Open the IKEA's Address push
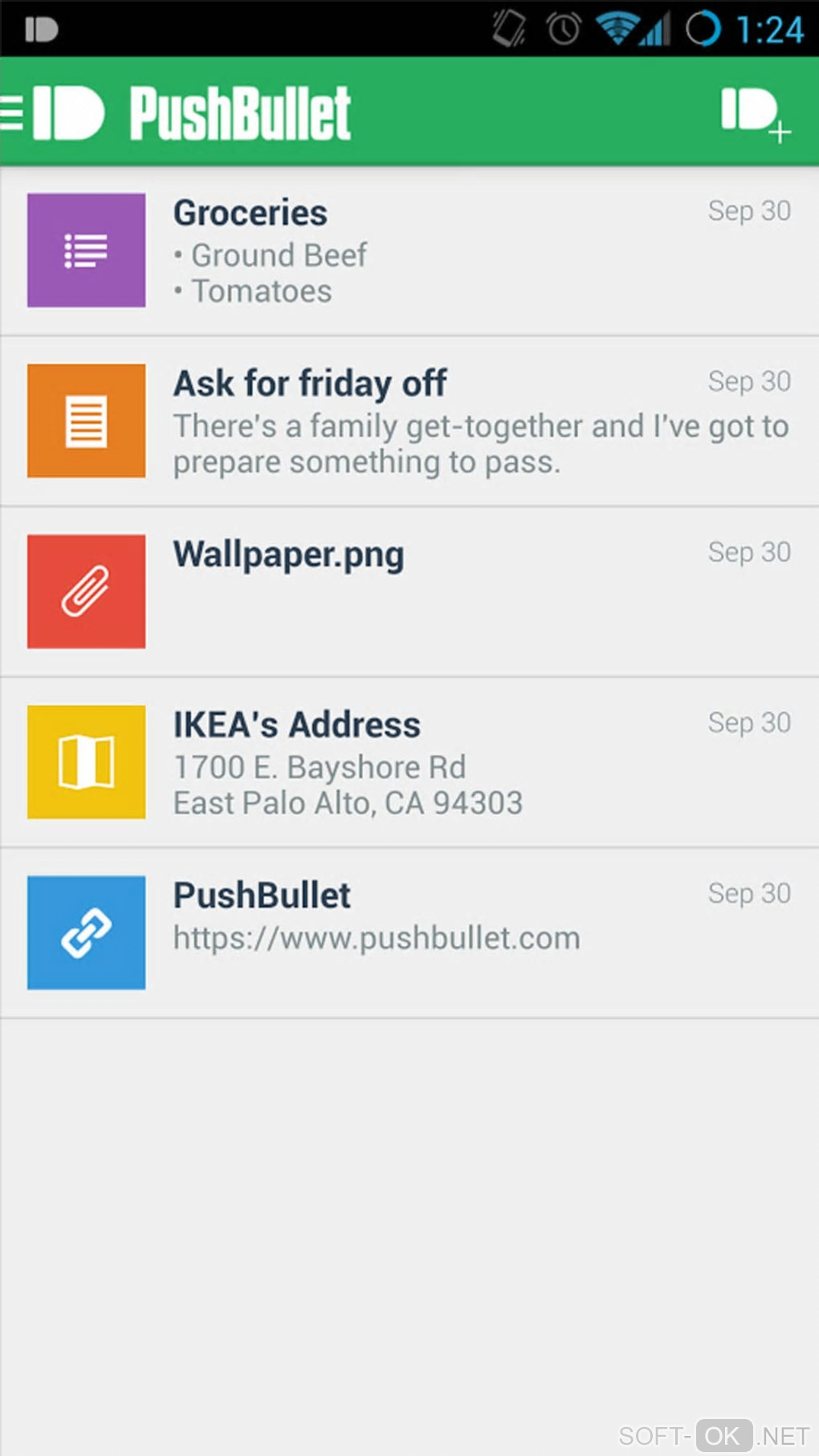Viewport: 819px width, 1456px height. [x=297, y=725]
